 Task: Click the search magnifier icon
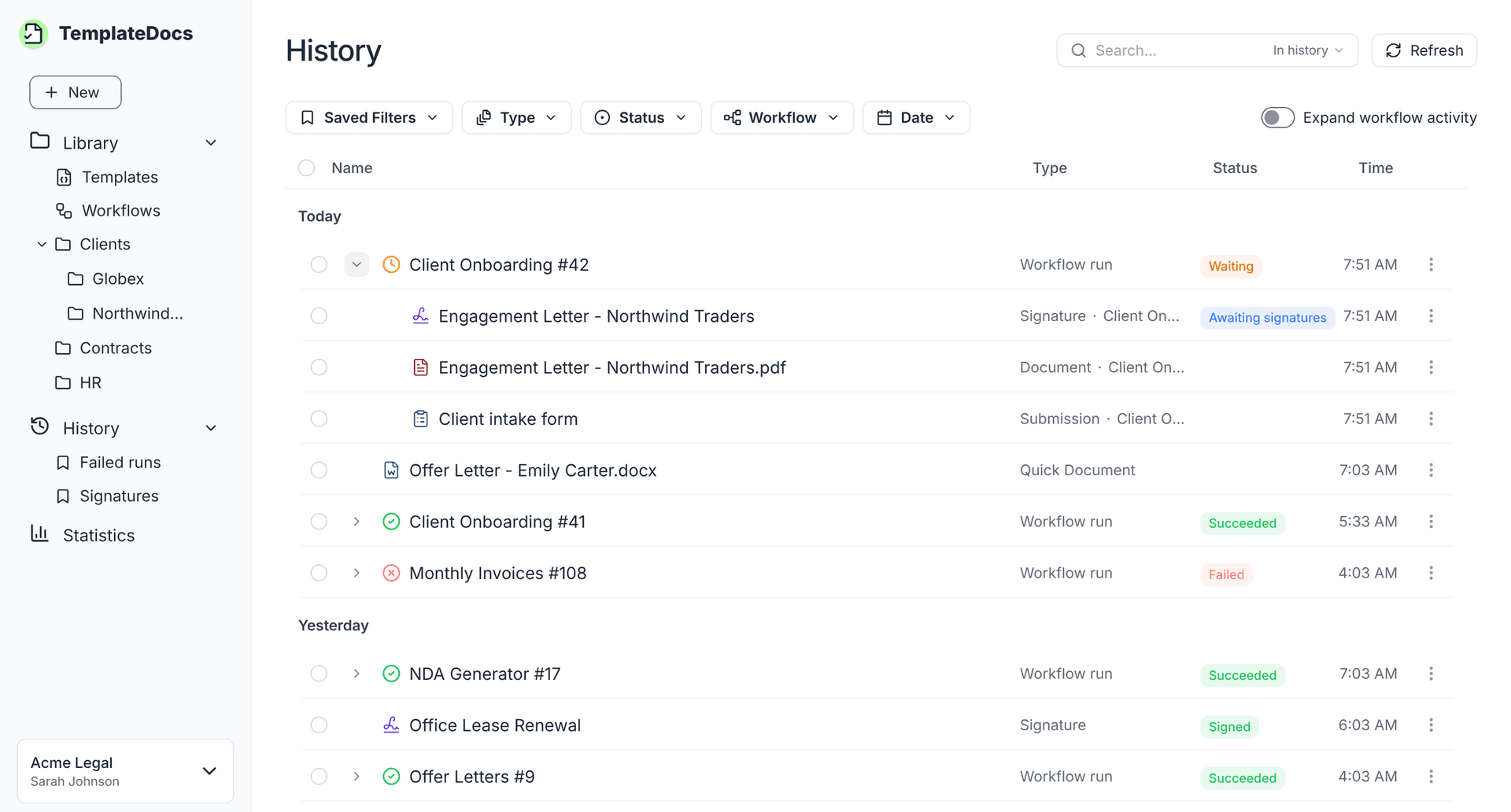click(x=1079, y=50)
